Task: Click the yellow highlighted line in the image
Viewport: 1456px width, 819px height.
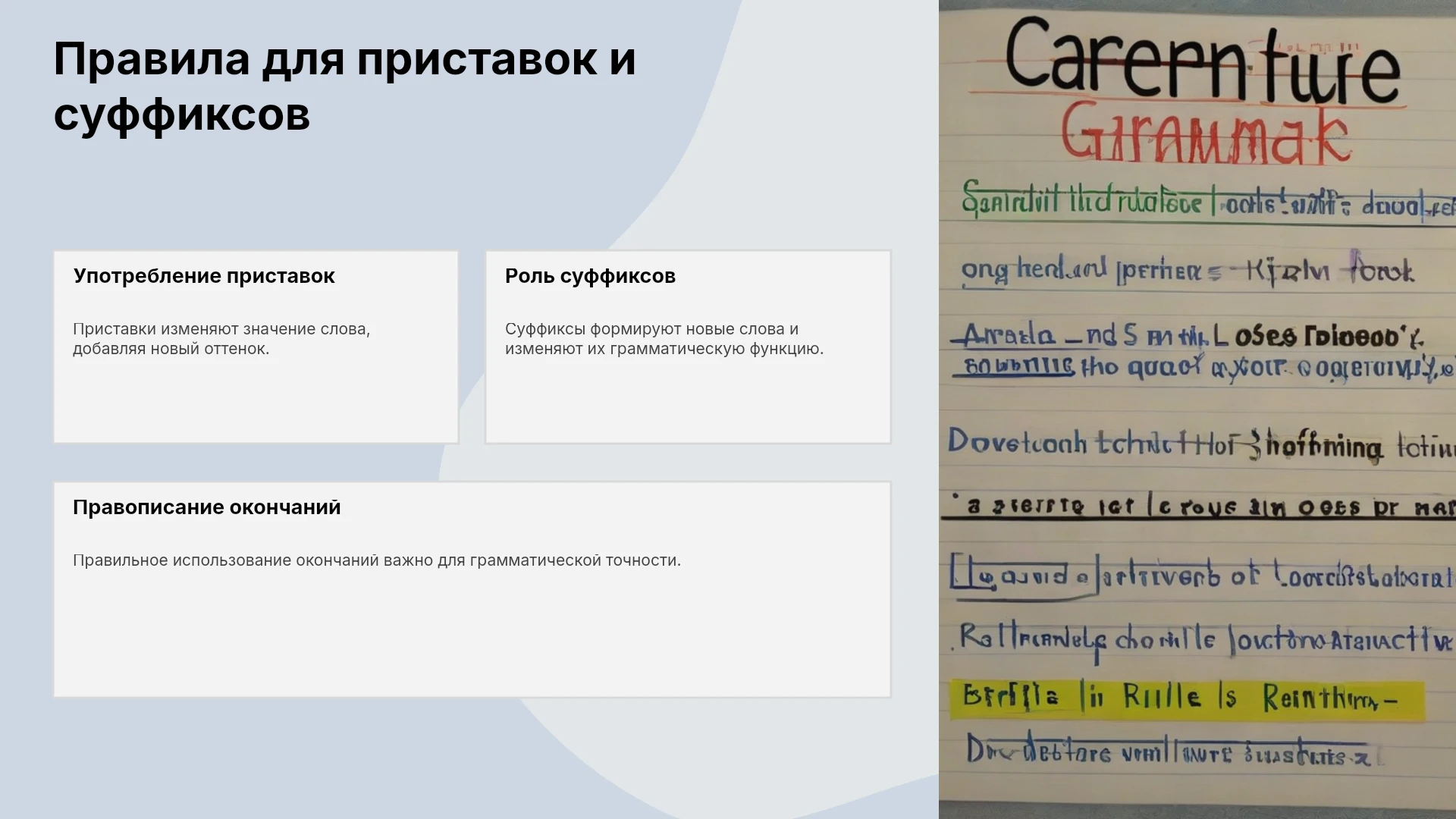Action: pos(1187,699)
